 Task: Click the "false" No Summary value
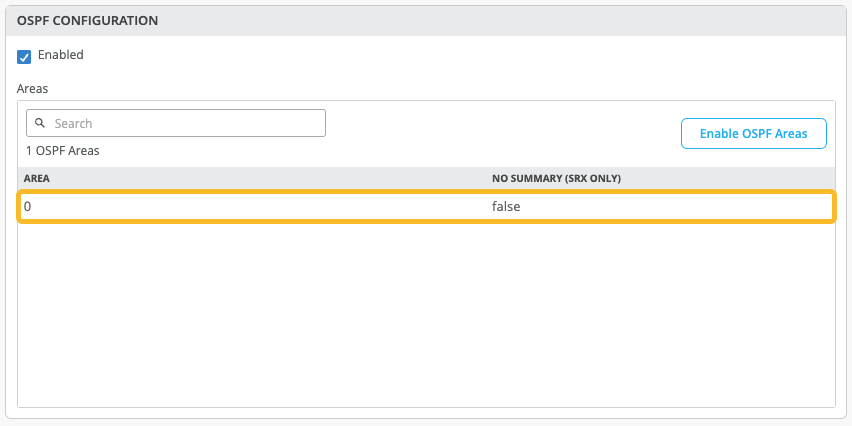coord(506,207)
